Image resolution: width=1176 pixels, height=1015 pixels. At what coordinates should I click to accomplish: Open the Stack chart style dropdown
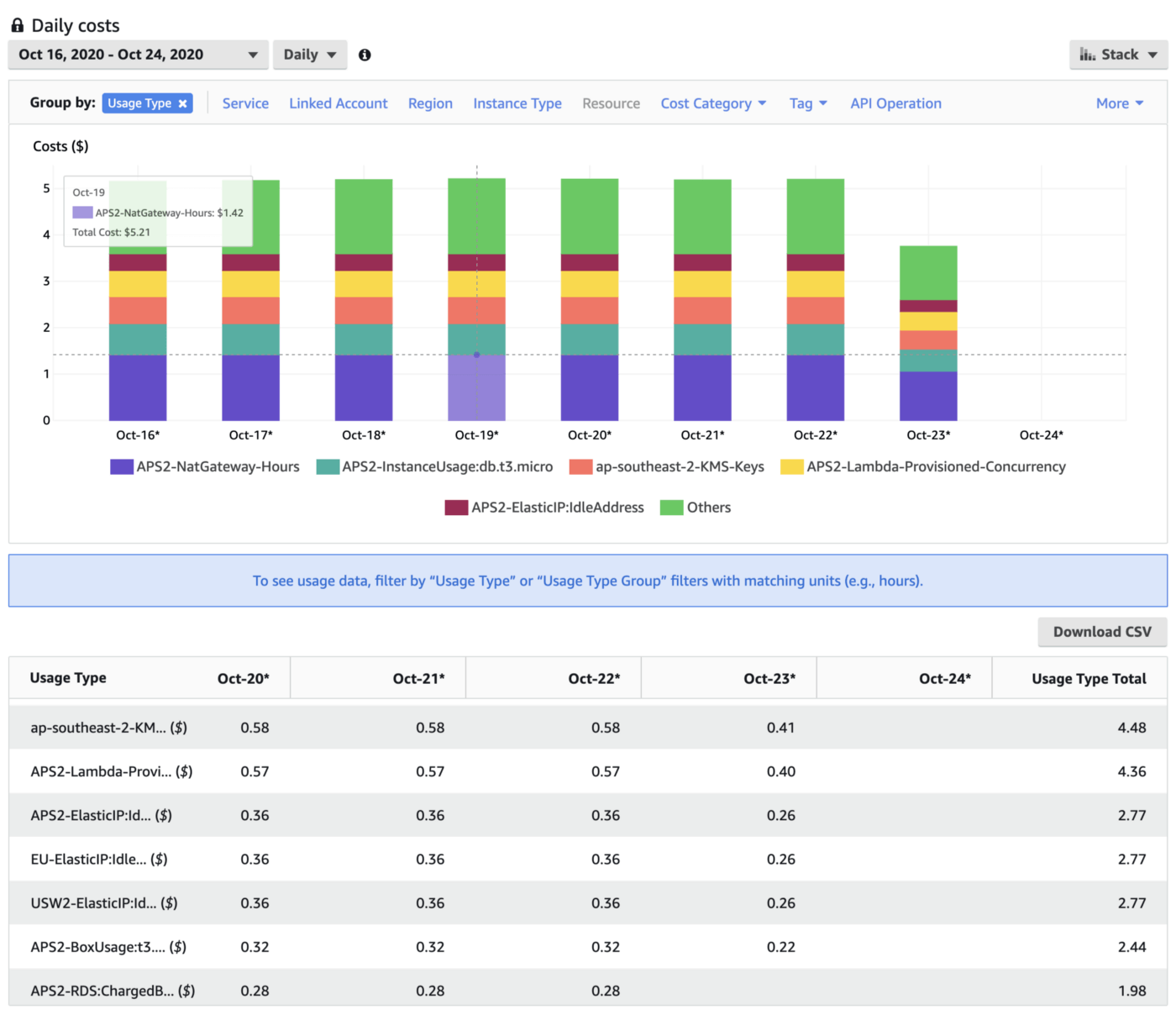point(1118,55)
